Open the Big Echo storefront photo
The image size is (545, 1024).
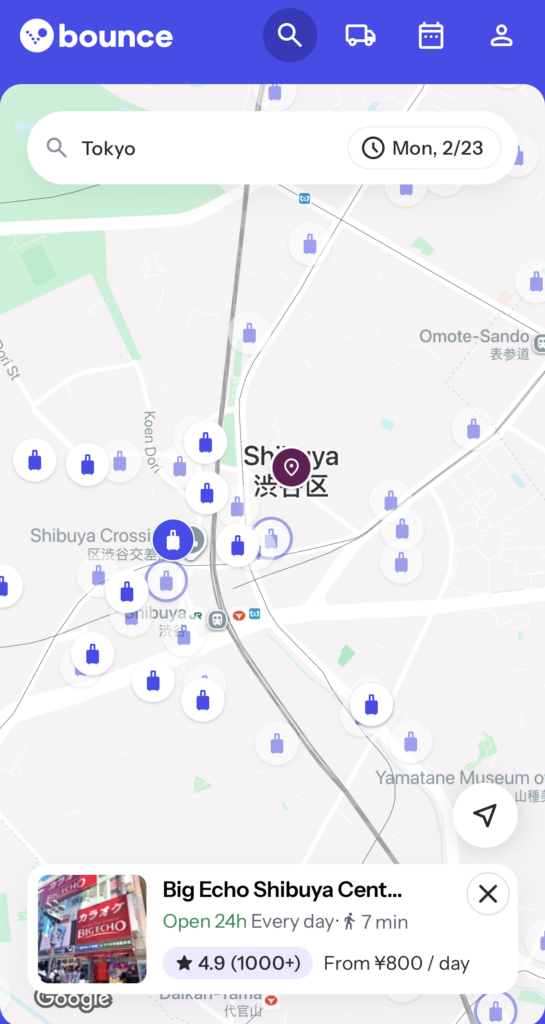[92, 929]
